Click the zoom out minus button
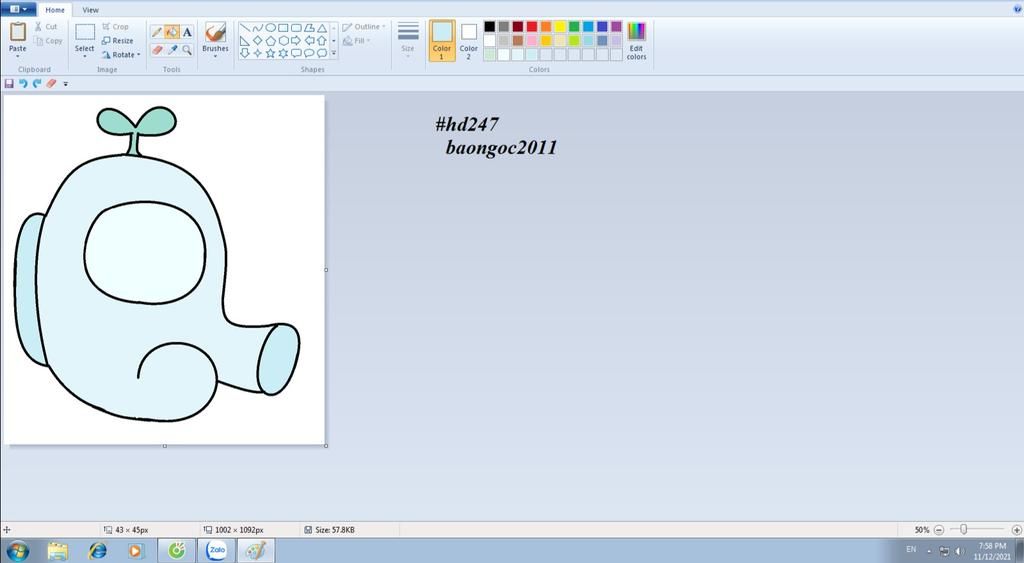 click(x=938, y=530)
